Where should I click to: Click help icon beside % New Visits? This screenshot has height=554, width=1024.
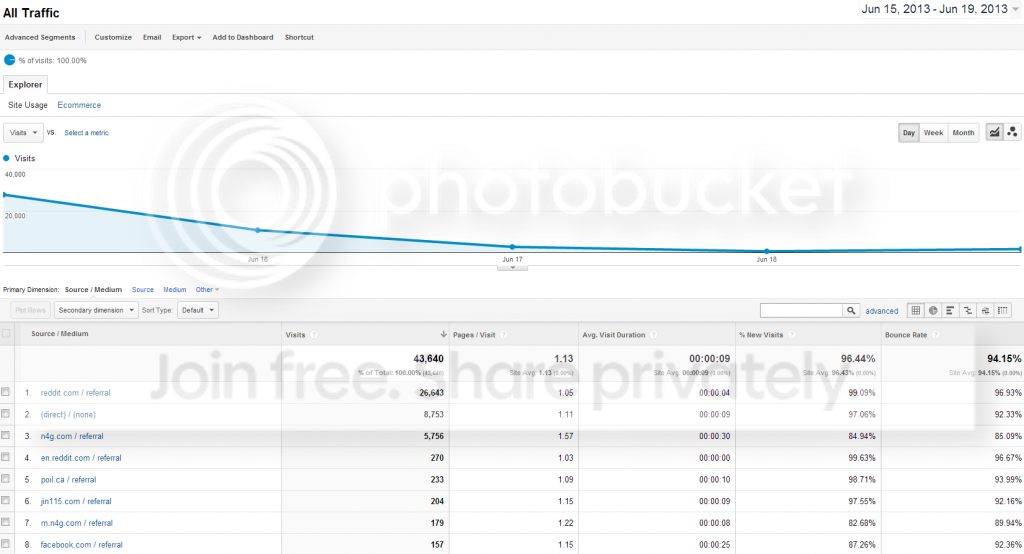[x=792, y=334]
